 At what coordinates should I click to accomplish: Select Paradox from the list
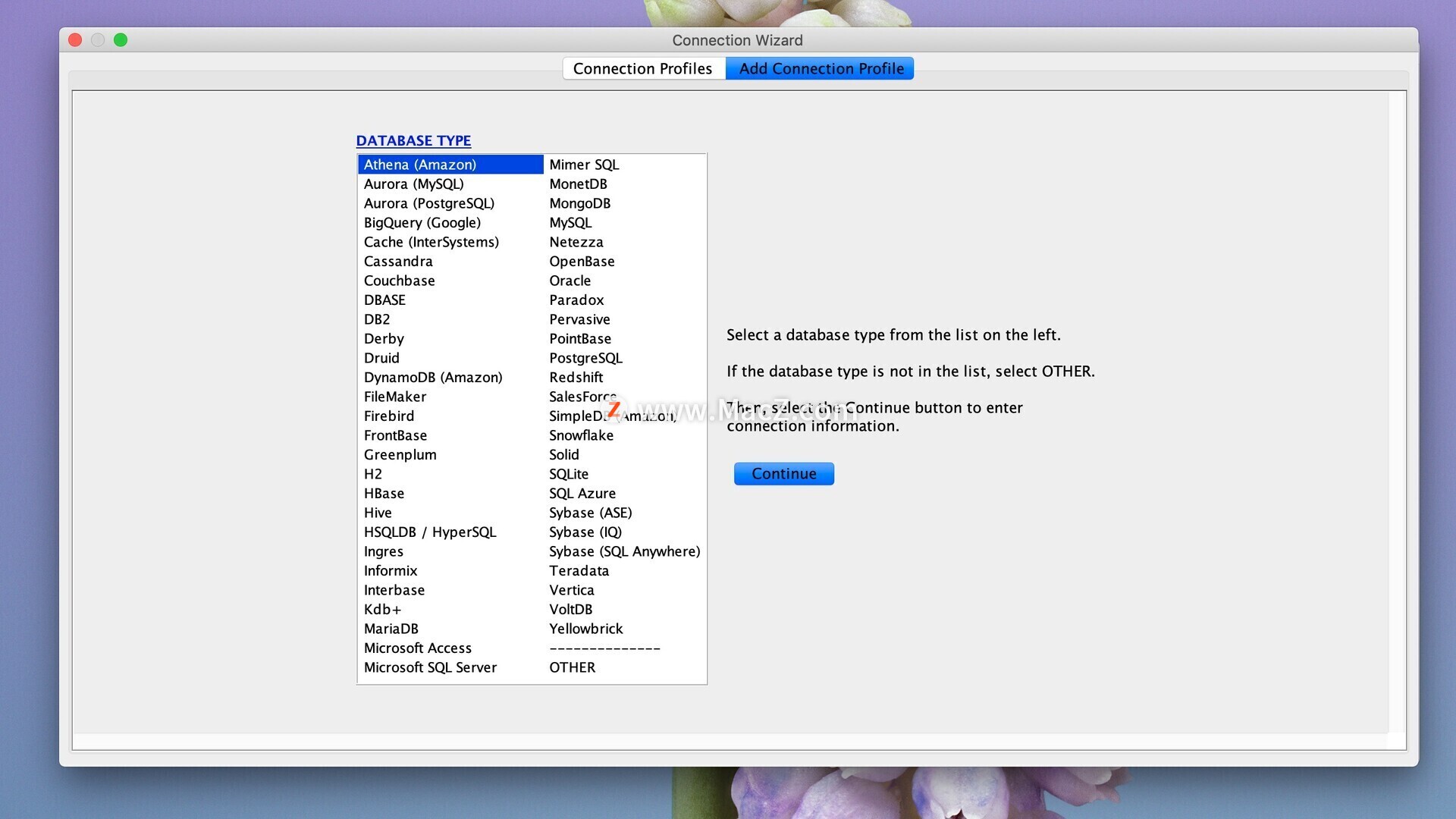[625, 300]
